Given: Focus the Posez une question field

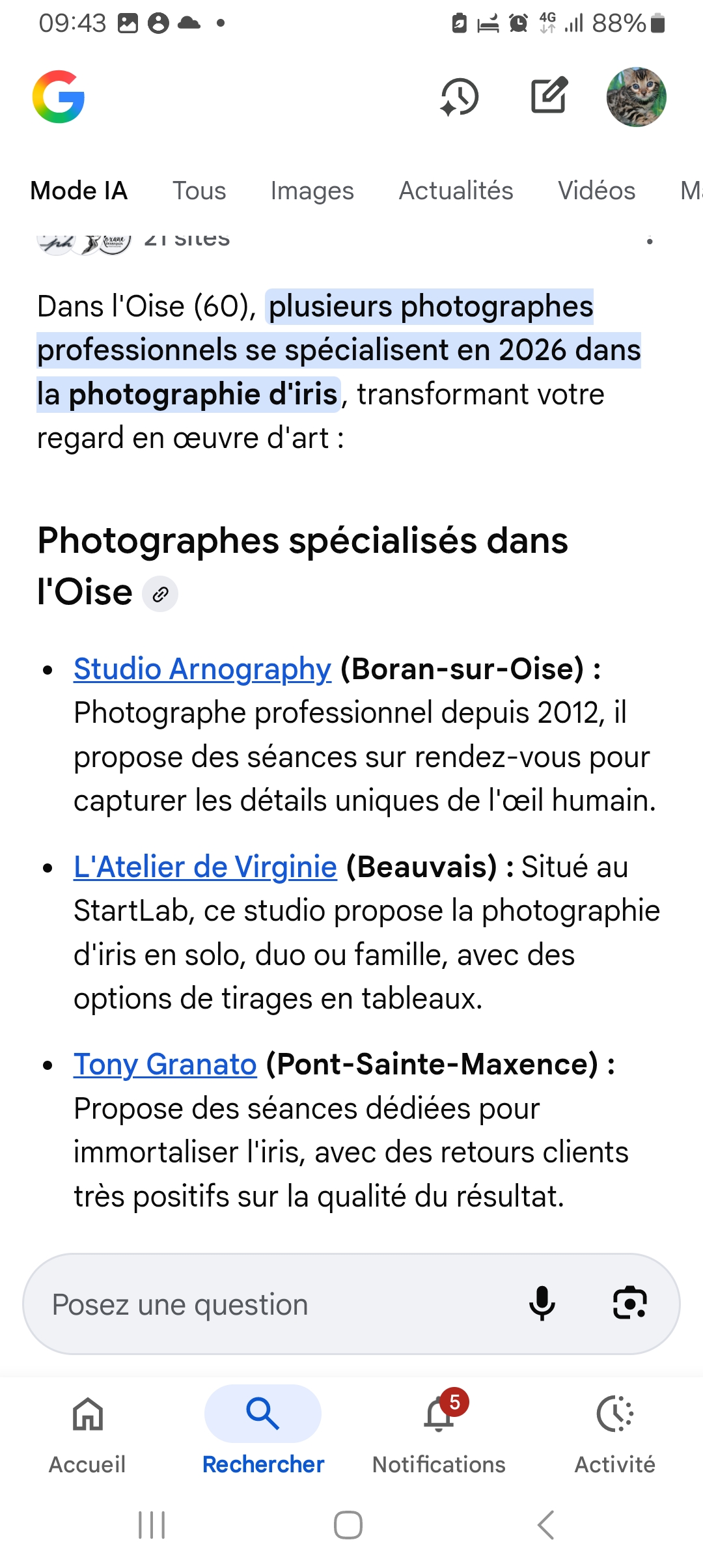Looking at the screenshot, I should tap(273, 1304).
